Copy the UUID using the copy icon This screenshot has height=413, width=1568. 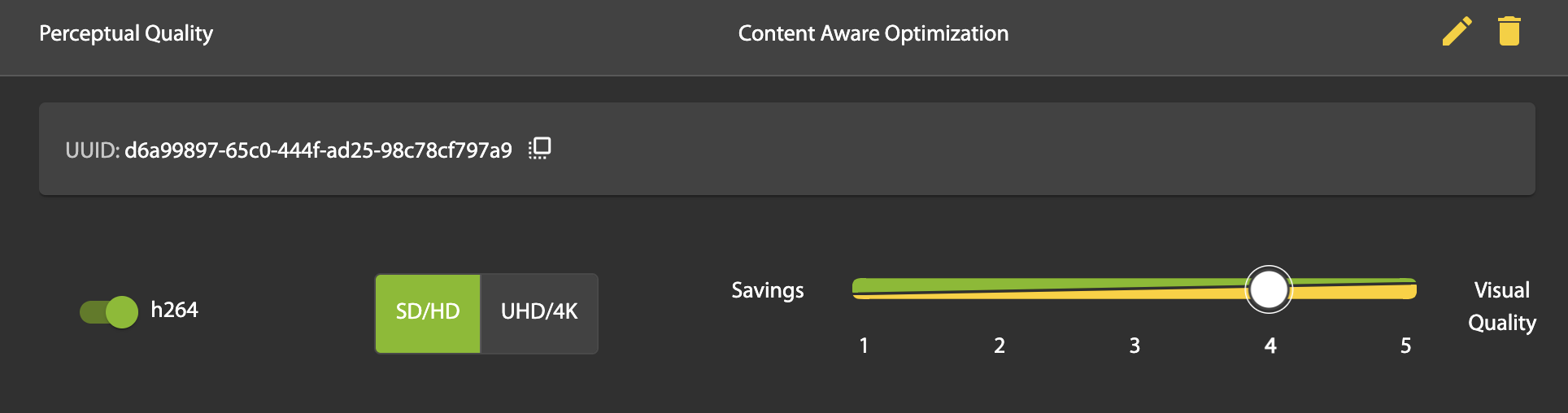pyautogui.click(x=540, y=148)
